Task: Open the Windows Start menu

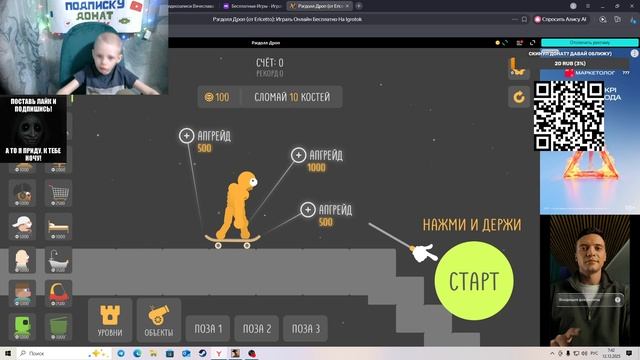Action: (8, 353)
